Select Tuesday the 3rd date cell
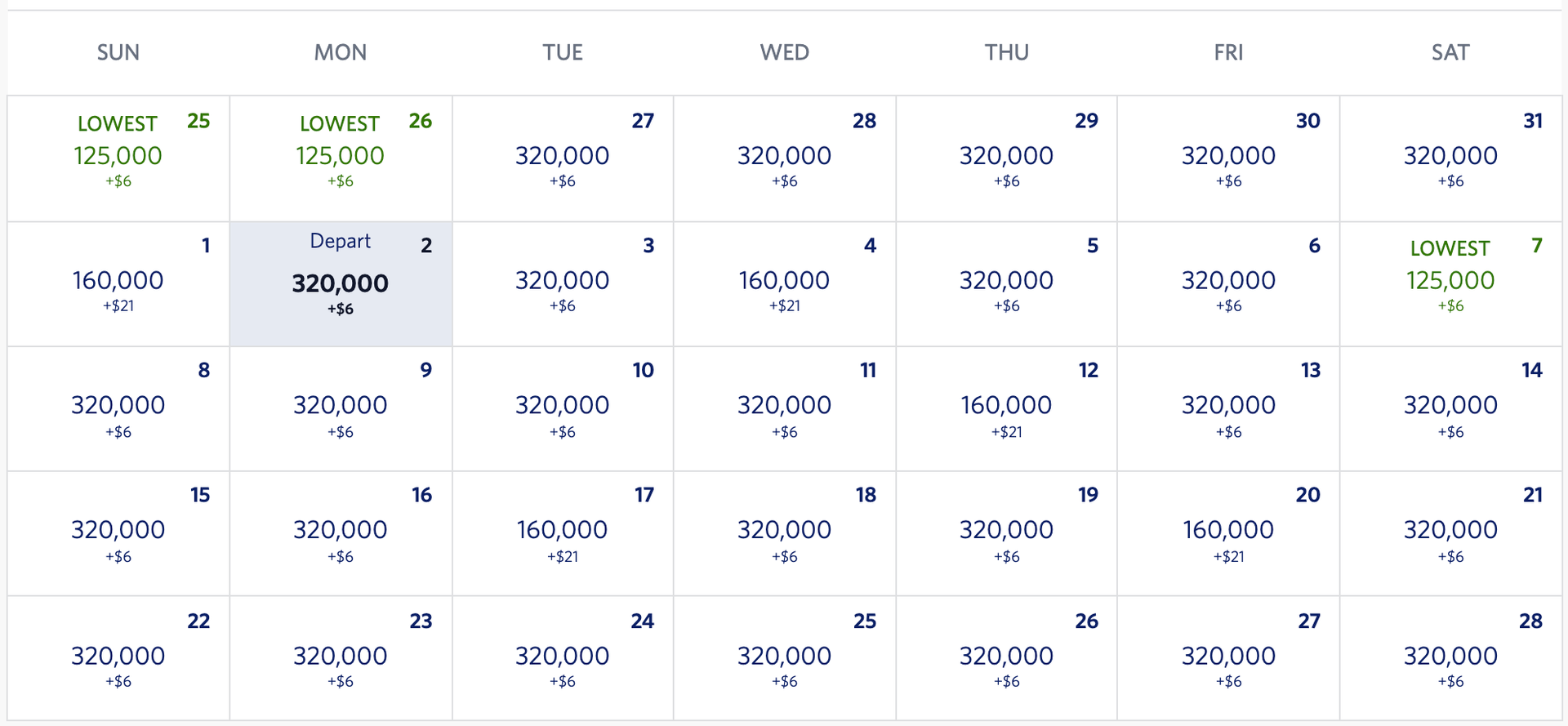Viewport: 1568px width, 726px height. (x=563, y=282)
